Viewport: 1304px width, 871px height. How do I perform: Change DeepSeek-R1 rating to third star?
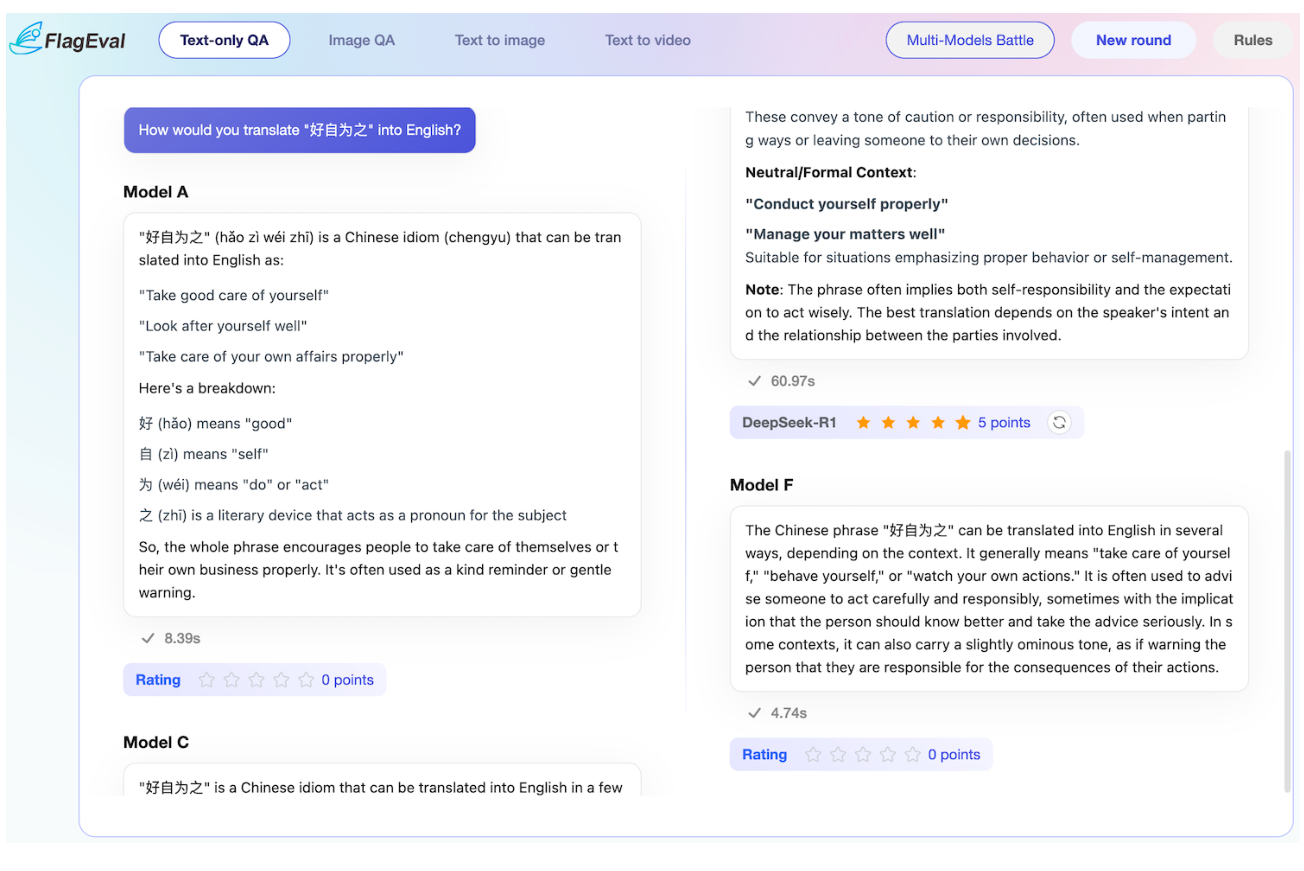click(913, 423)
